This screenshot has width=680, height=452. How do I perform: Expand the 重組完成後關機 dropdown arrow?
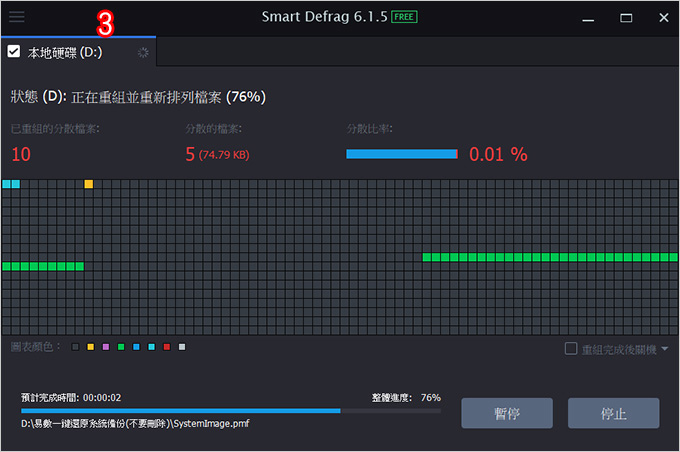665,349
